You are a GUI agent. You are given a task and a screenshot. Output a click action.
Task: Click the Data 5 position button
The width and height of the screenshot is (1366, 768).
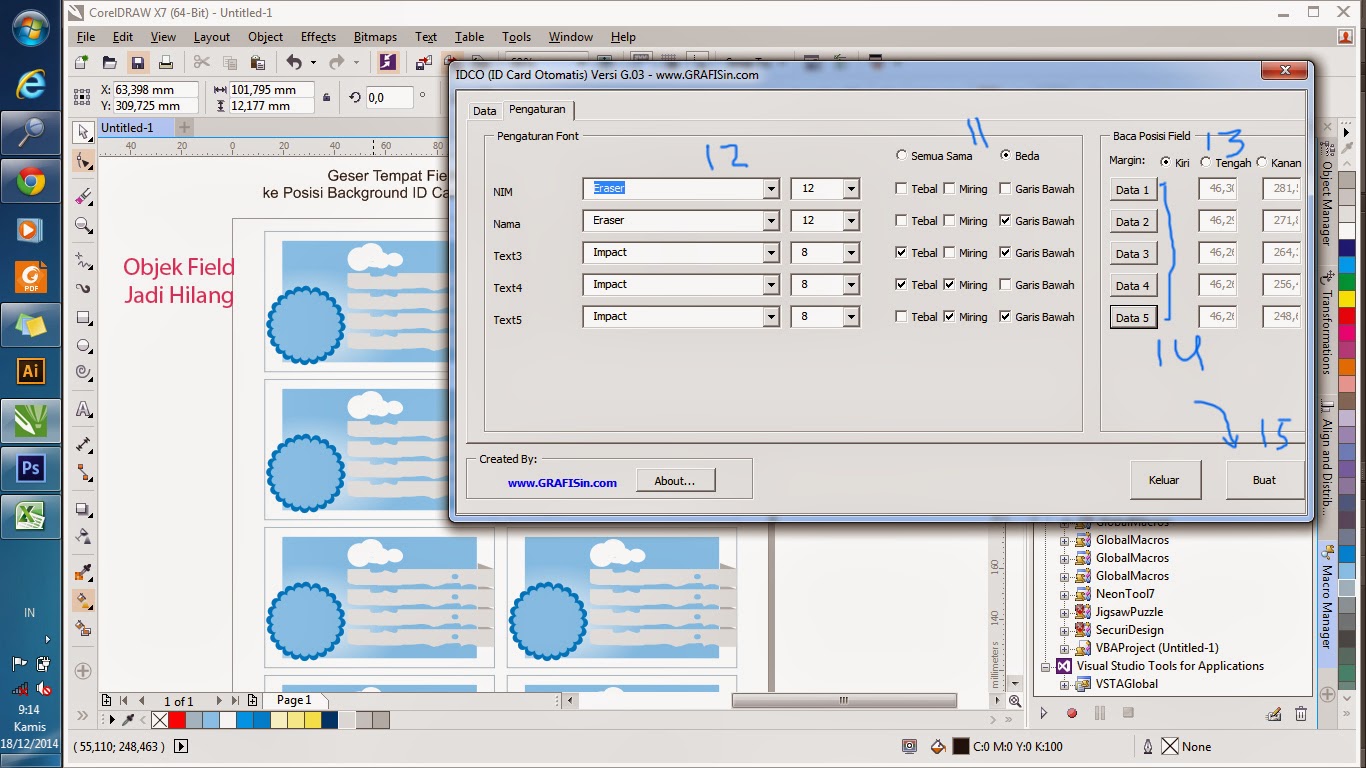tap(1132, 316)
